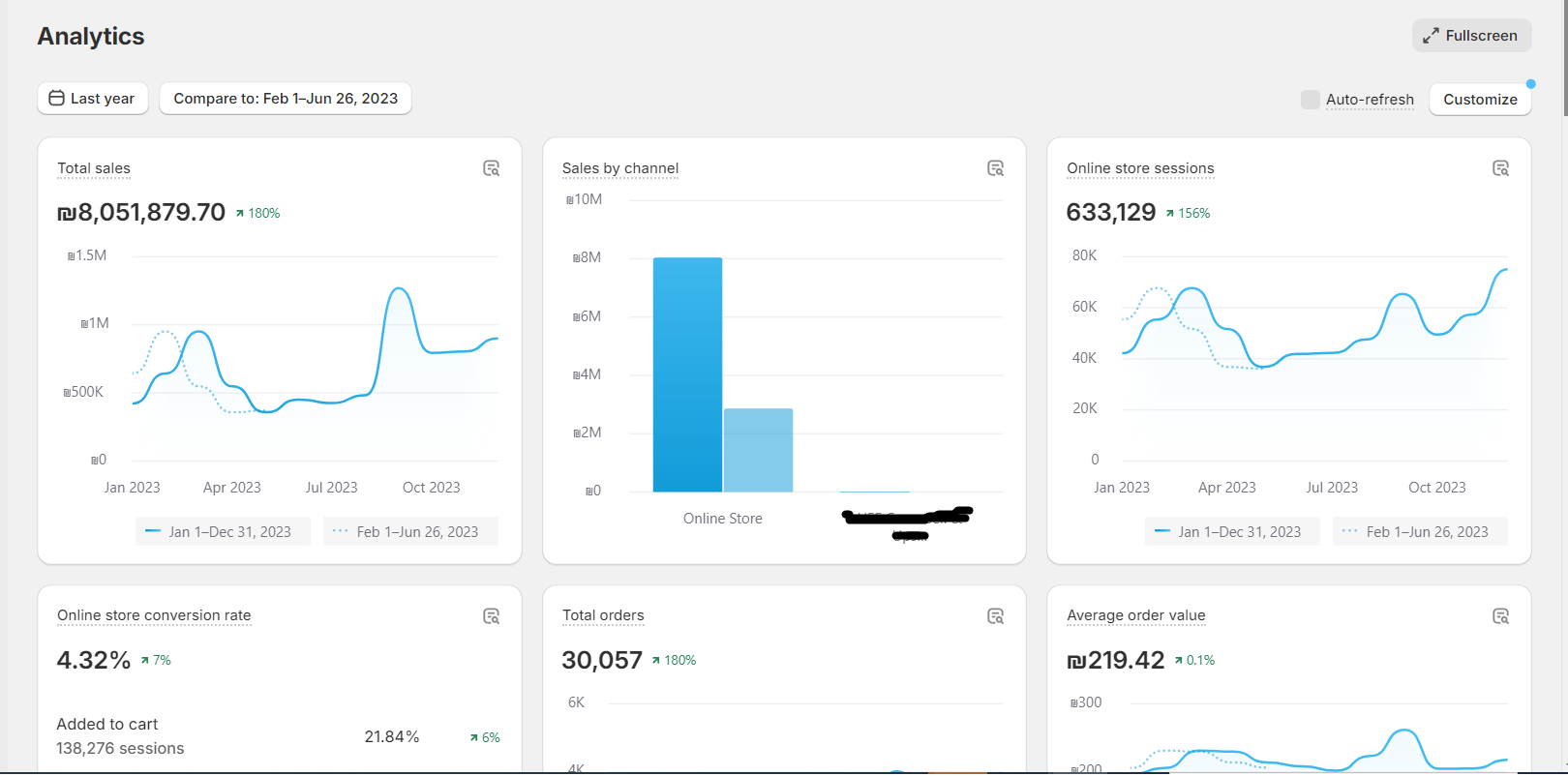This screenshot has height=776, width=1568.
Task: Open the Sales by channel title link
Action: pyautogui.click(x=620, y=168)
